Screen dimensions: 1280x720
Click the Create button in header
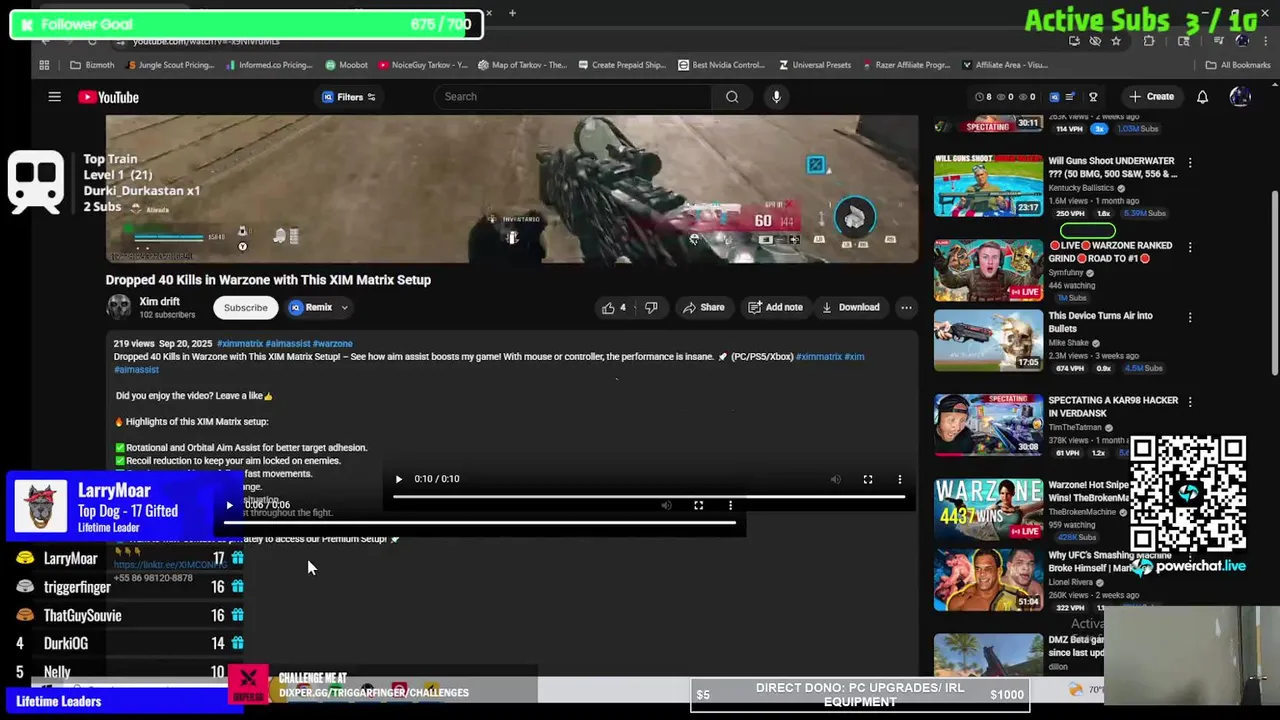click(x=1151, y=97)
